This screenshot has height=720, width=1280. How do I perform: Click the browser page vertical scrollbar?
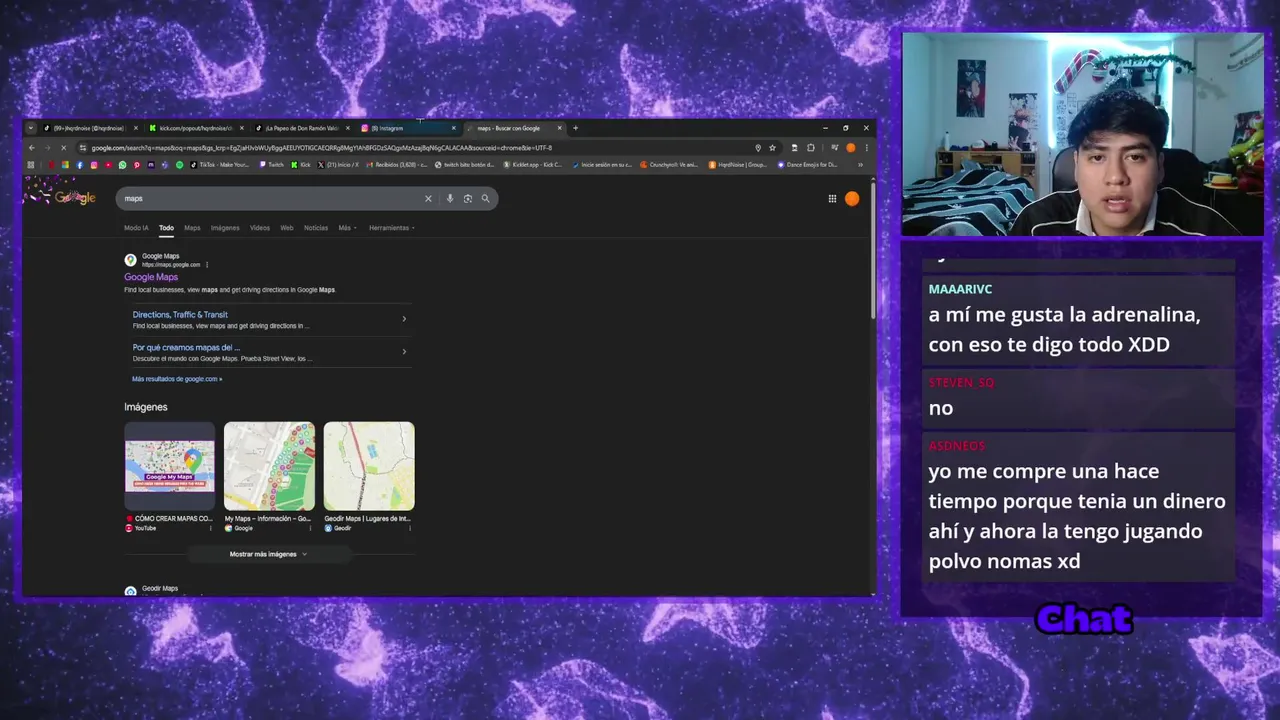pos(873,250)
